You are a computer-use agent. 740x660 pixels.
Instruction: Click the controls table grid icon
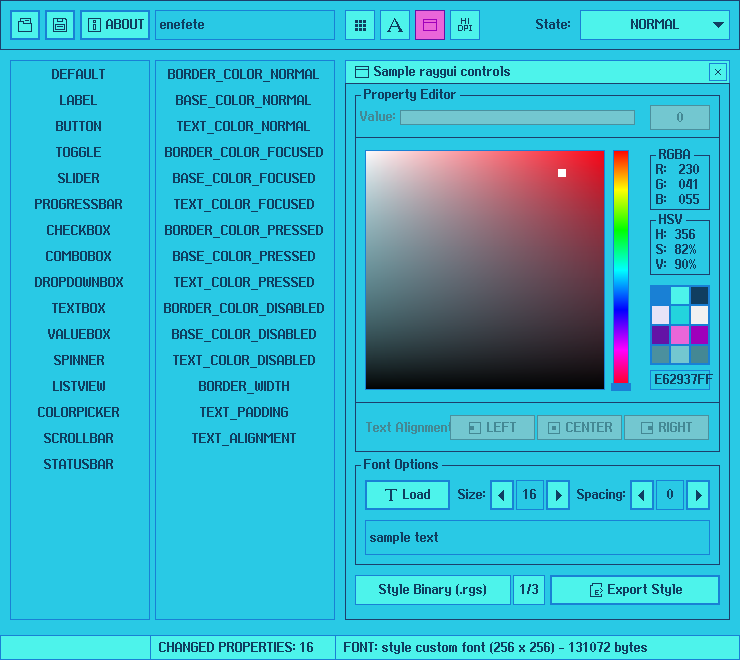360,25
